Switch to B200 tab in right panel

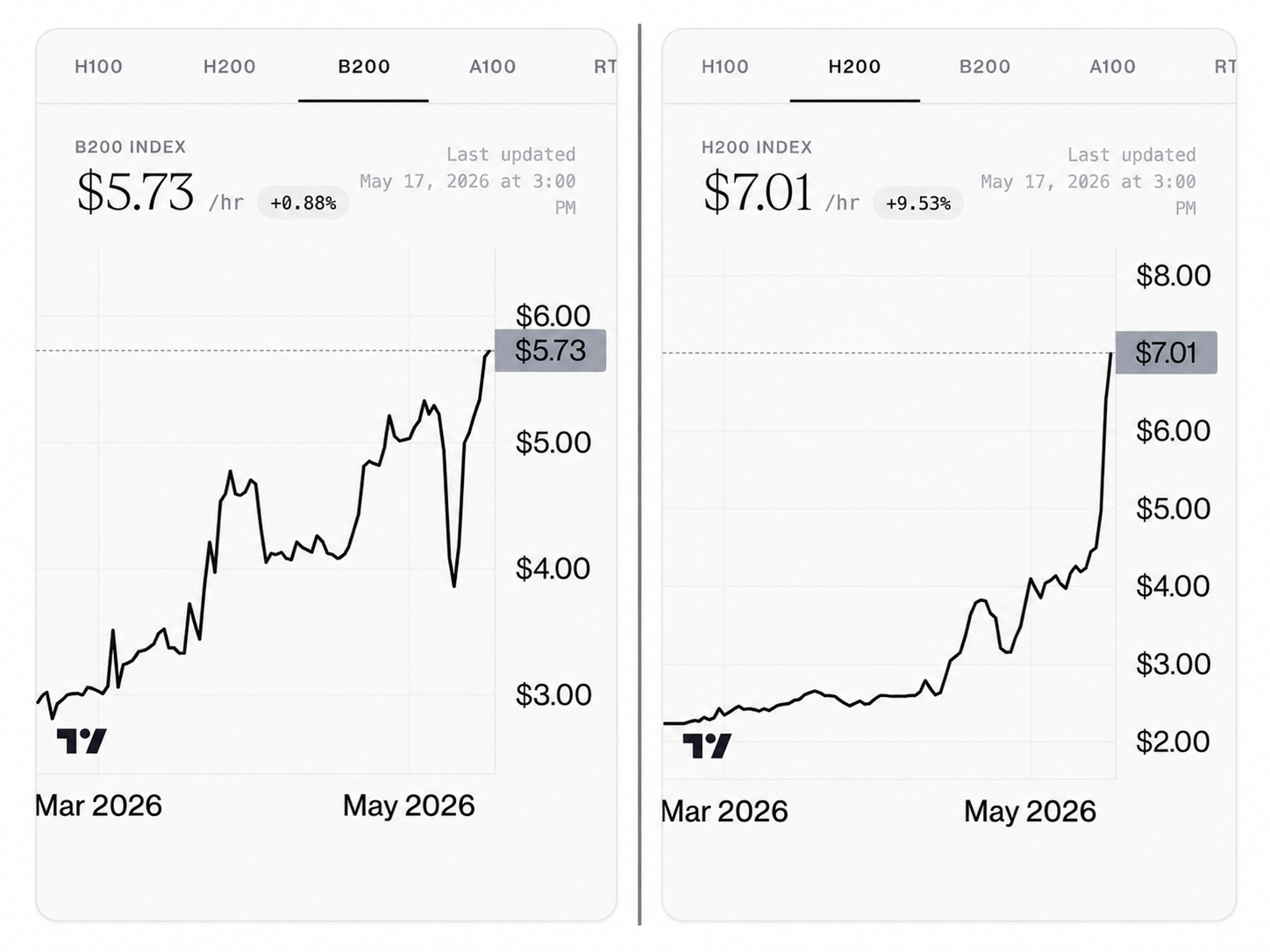click(x=984, y=67)
